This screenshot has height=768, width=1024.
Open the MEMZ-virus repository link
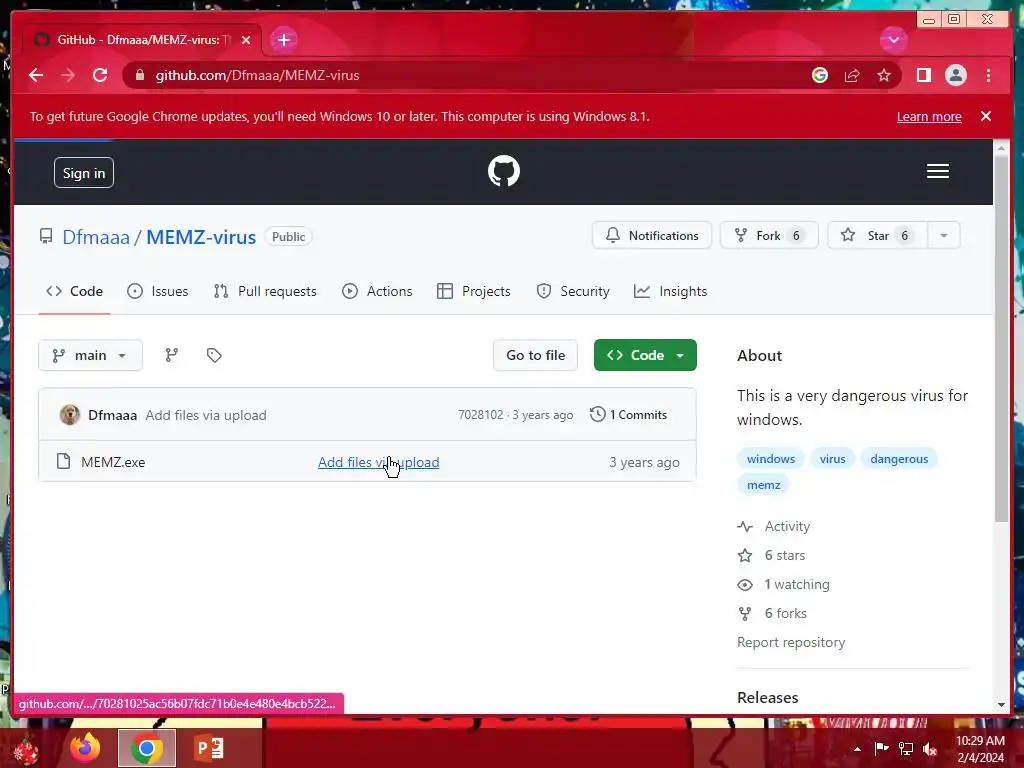pos(201,236)
